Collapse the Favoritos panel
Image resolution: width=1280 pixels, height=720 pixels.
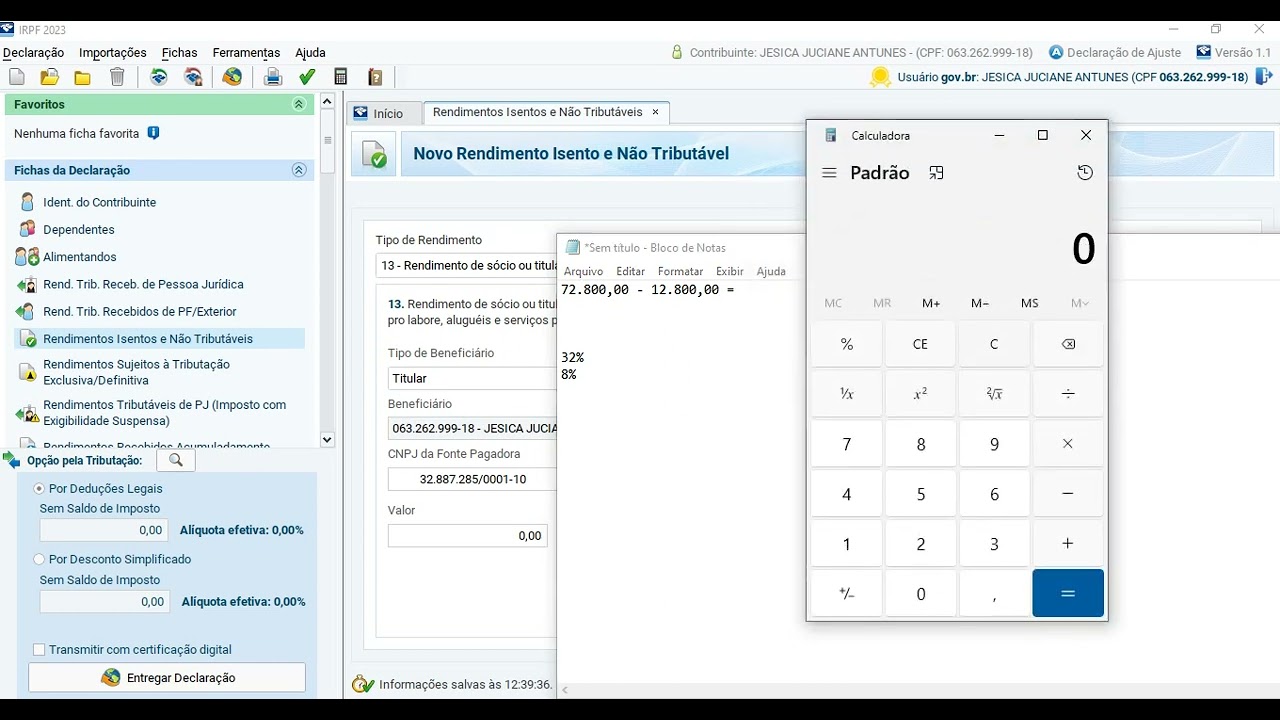tap(298, 104)
